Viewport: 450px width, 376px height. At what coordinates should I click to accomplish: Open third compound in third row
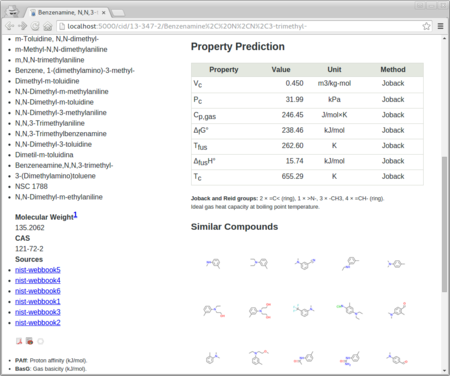pos(304,358)
